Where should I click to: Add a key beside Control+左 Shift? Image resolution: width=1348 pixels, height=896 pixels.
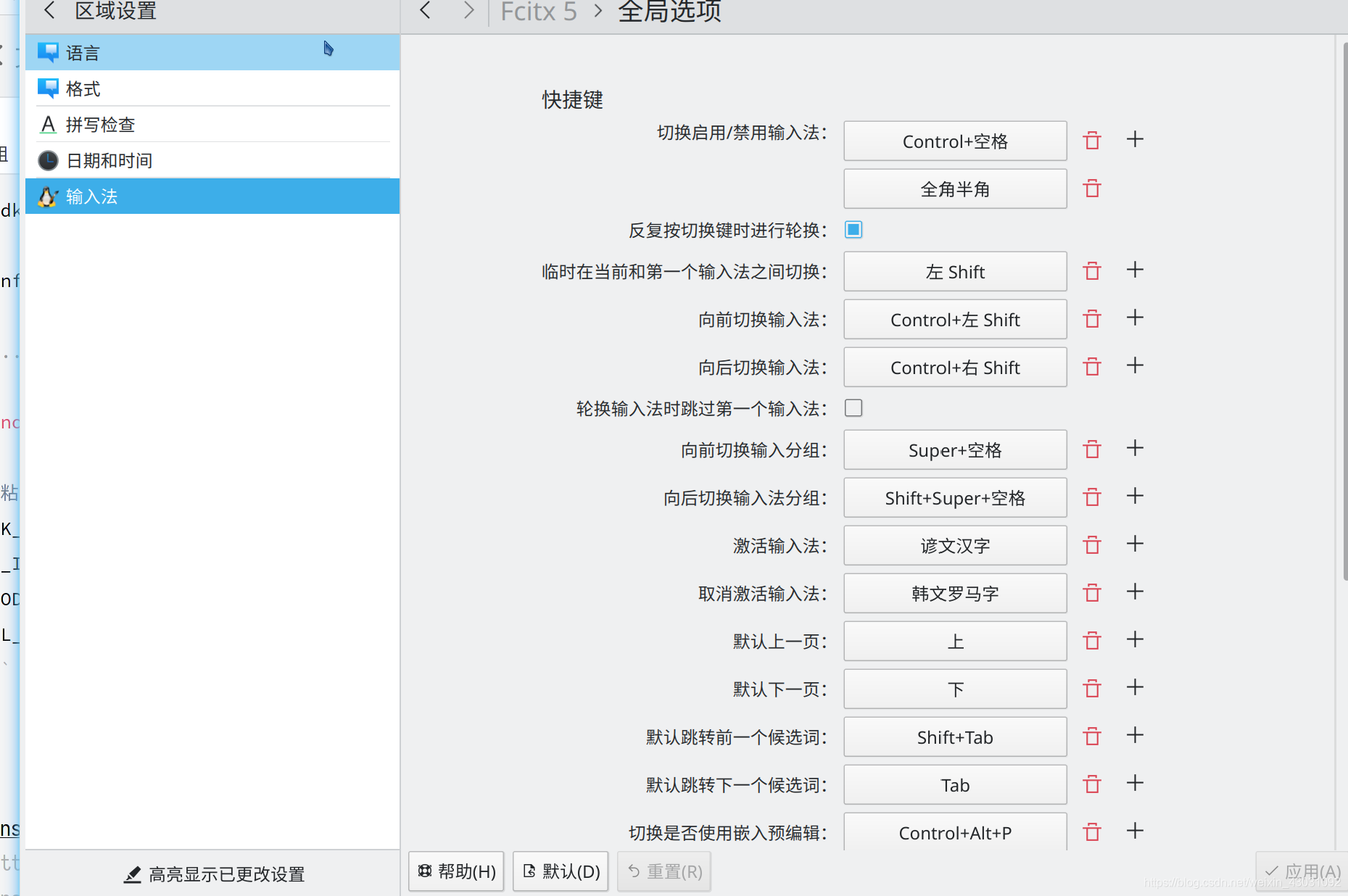1135,318
